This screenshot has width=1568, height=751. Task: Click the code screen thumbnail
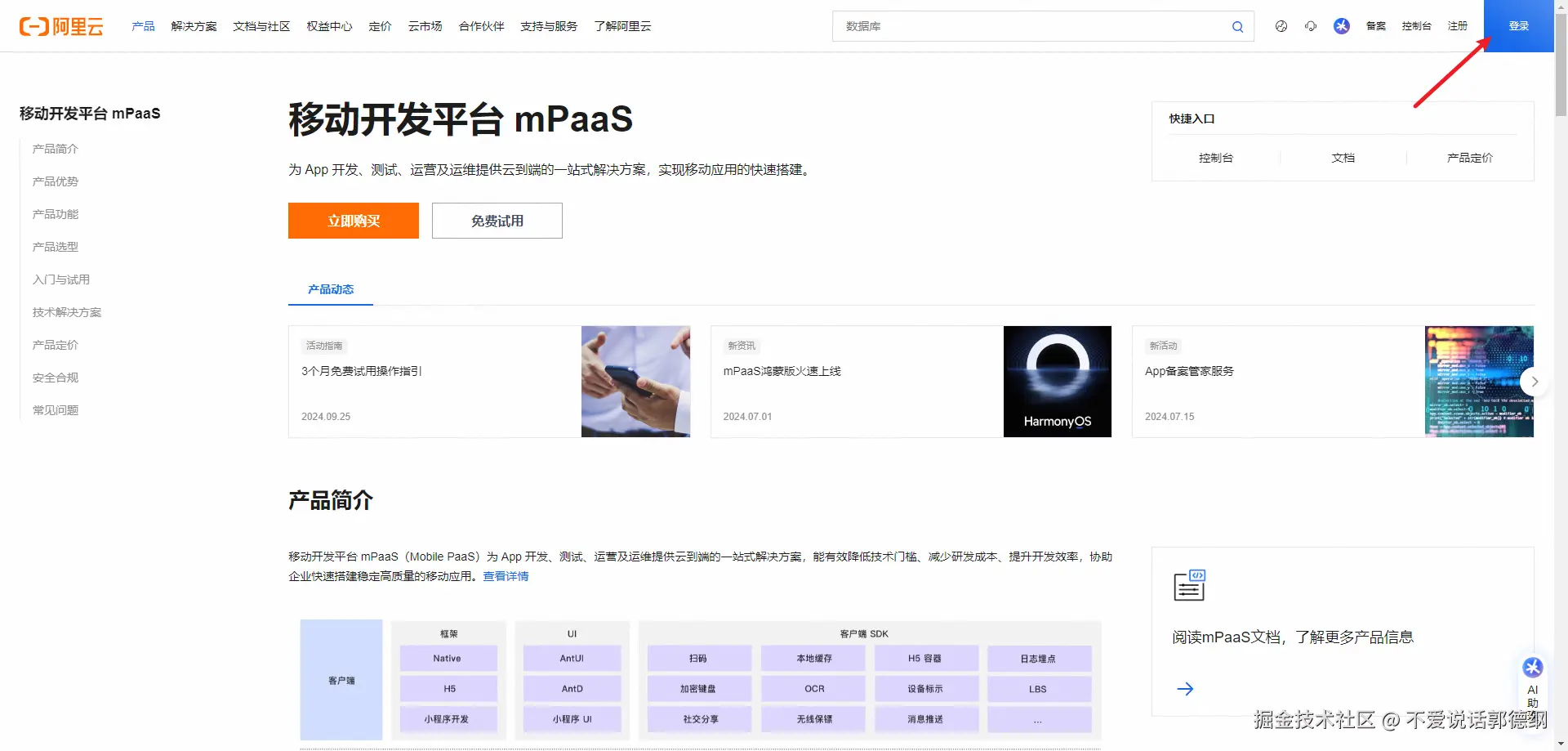coord(1479,382)
